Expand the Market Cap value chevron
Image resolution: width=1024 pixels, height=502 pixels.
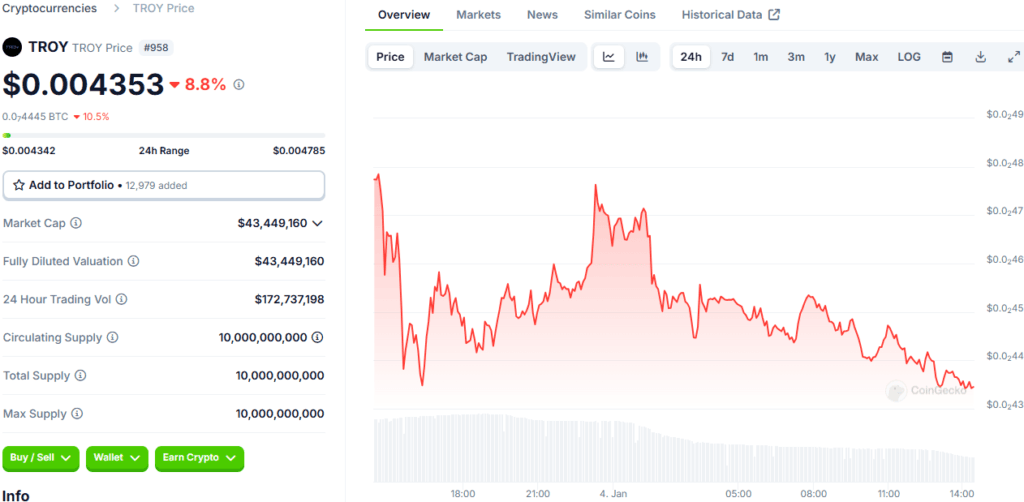coord(317,223)
